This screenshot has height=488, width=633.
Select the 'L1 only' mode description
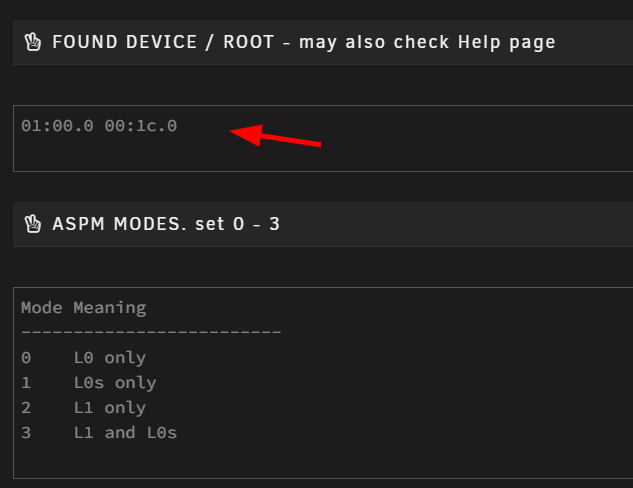110,408
